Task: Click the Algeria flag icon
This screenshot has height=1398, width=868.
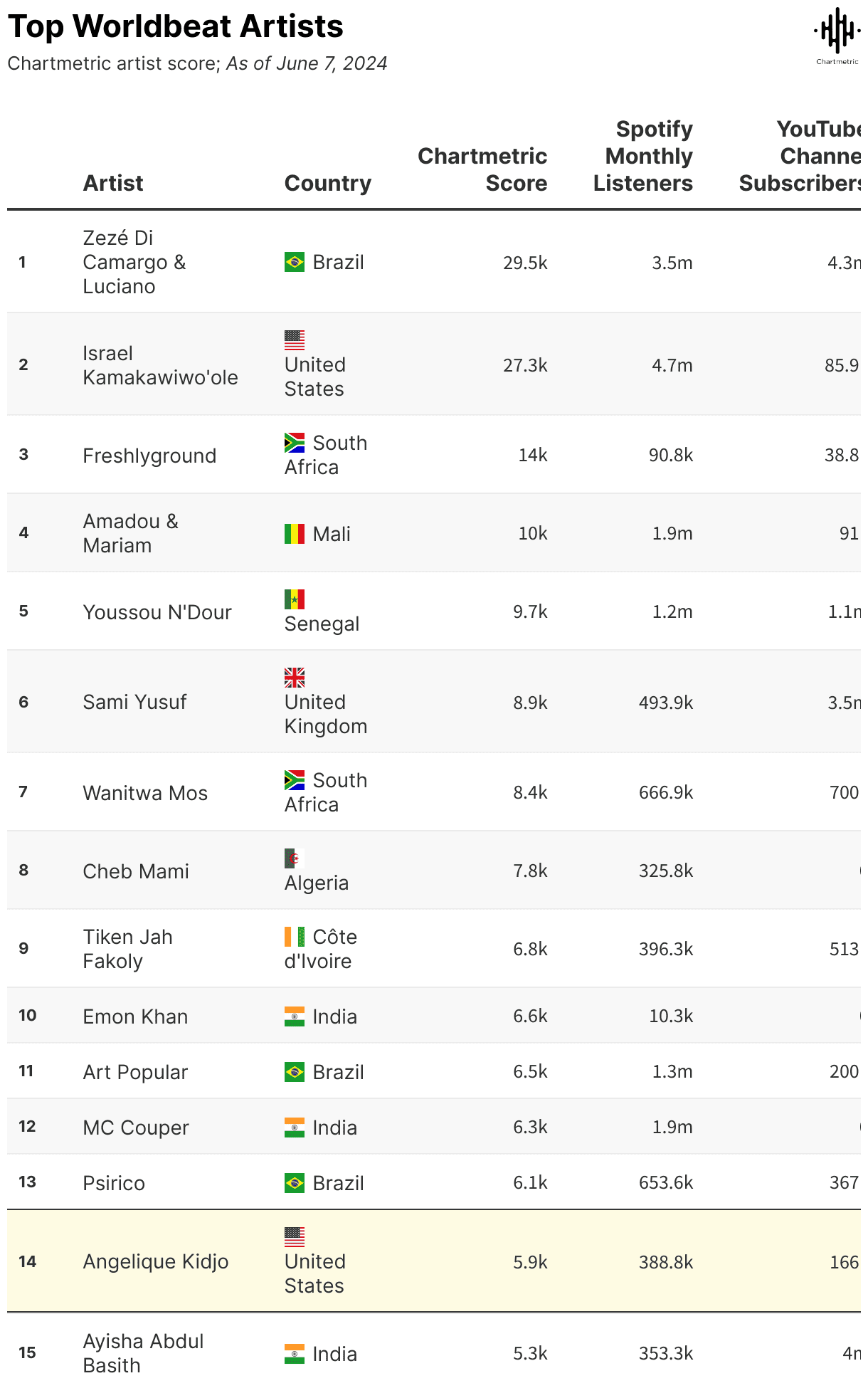Action: pos(294,858)
